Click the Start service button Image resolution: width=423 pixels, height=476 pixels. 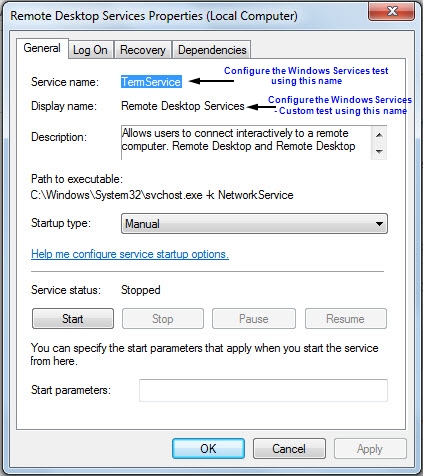tap(73, 319)
